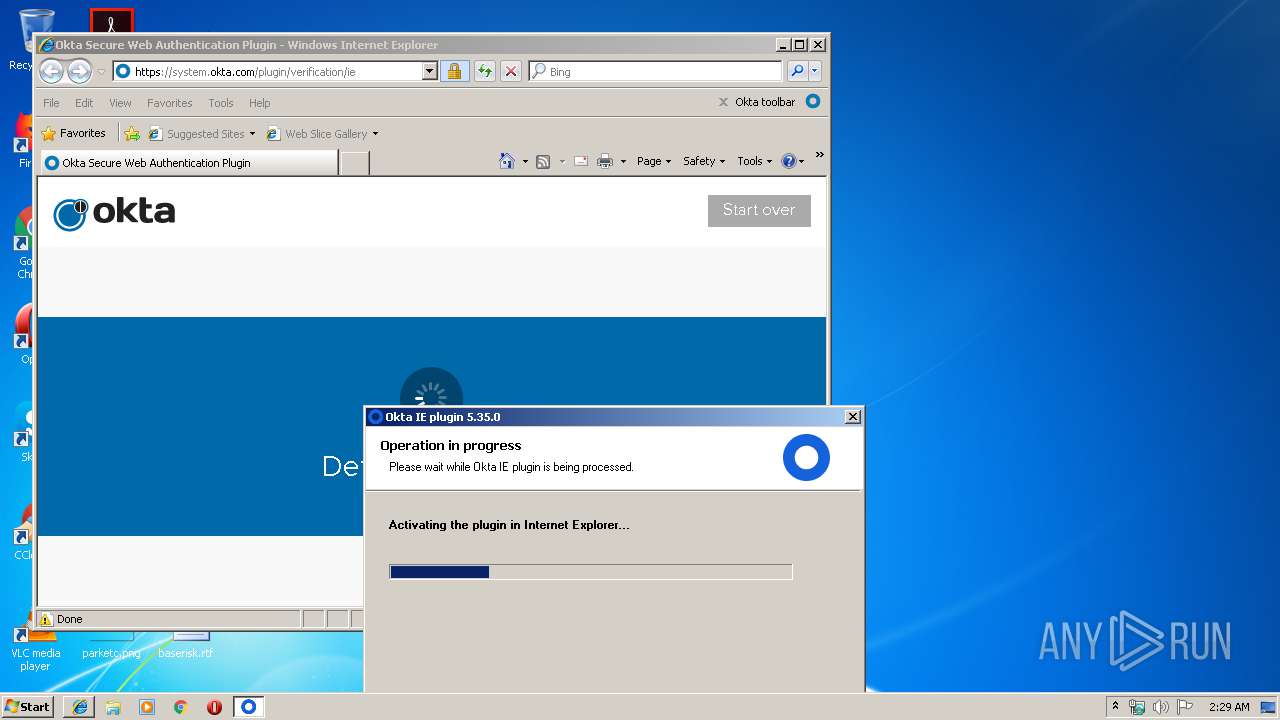This screenshot has height=720, width=1280.
Task: Go forward with the IE Forward arrow
Action: tap(79, 71)
